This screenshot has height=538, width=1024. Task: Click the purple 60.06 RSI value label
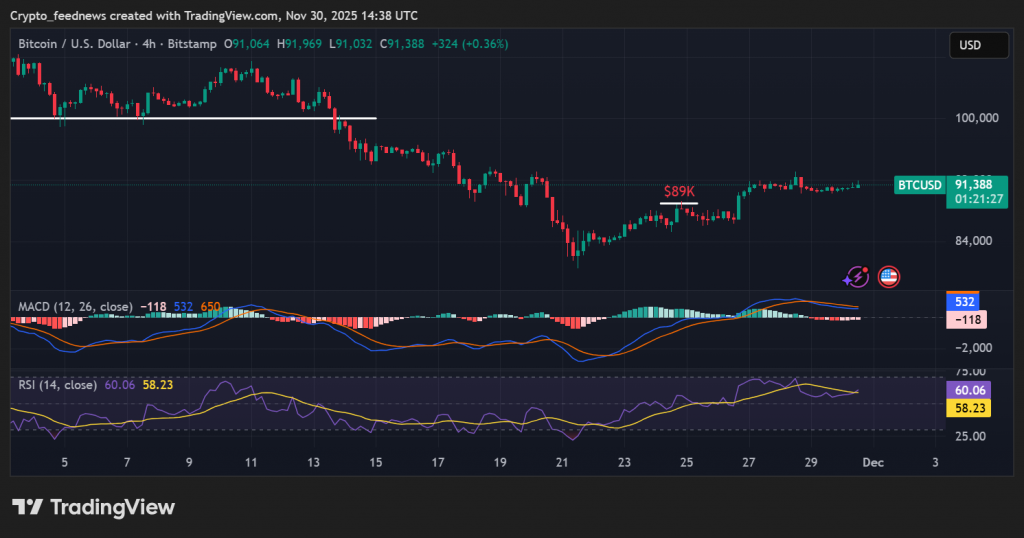966,390
